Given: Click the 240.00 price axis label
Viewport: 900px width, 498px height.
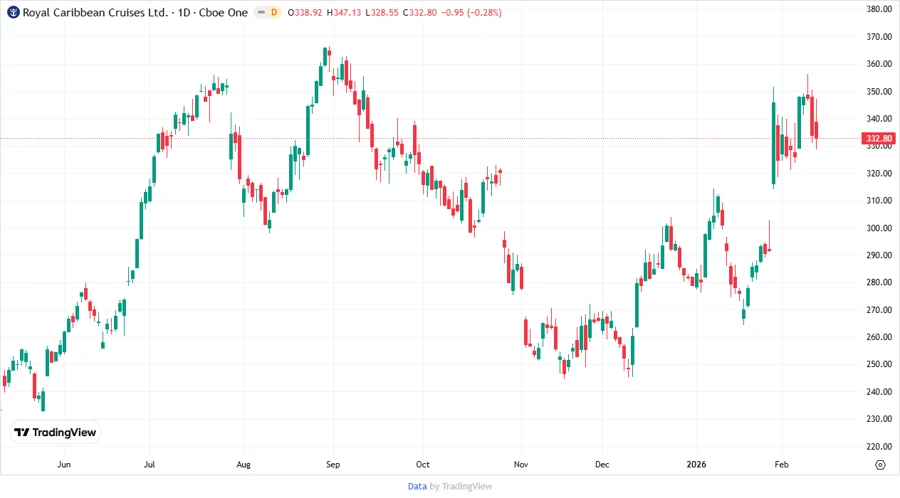Looking at the screenshot, I should (879, 392).
